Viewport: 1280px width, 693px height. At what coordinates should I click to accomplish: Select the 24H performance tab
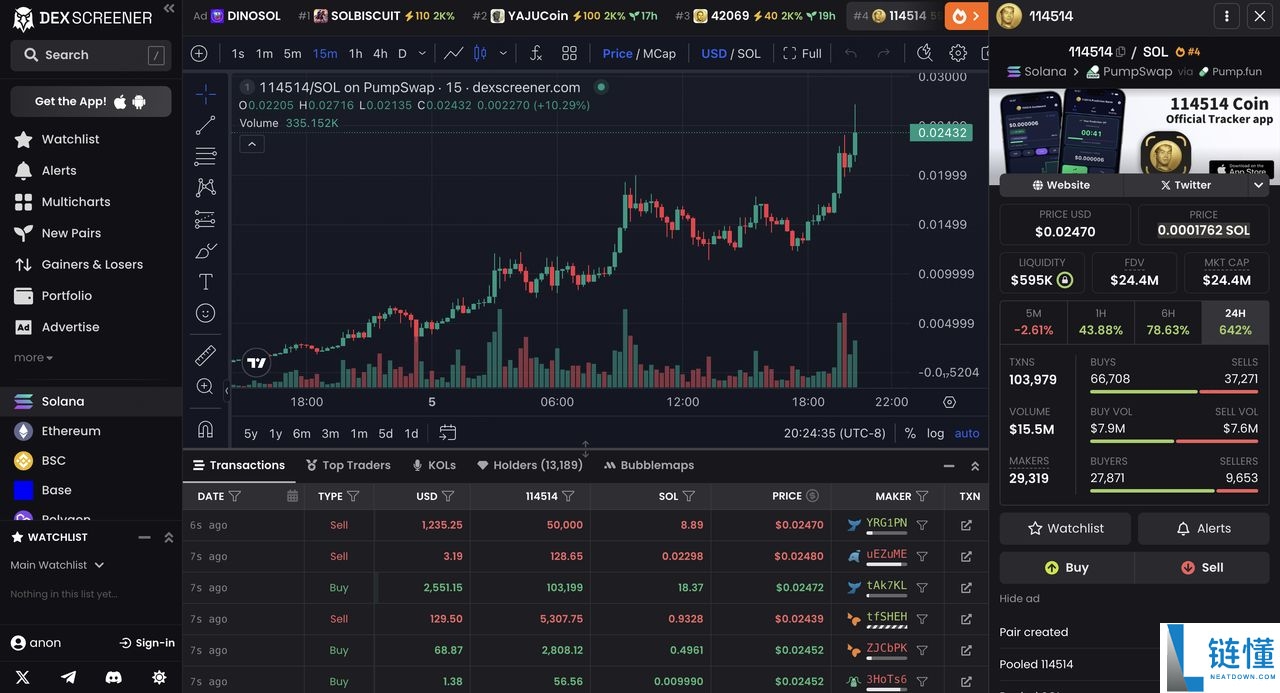1235,321
